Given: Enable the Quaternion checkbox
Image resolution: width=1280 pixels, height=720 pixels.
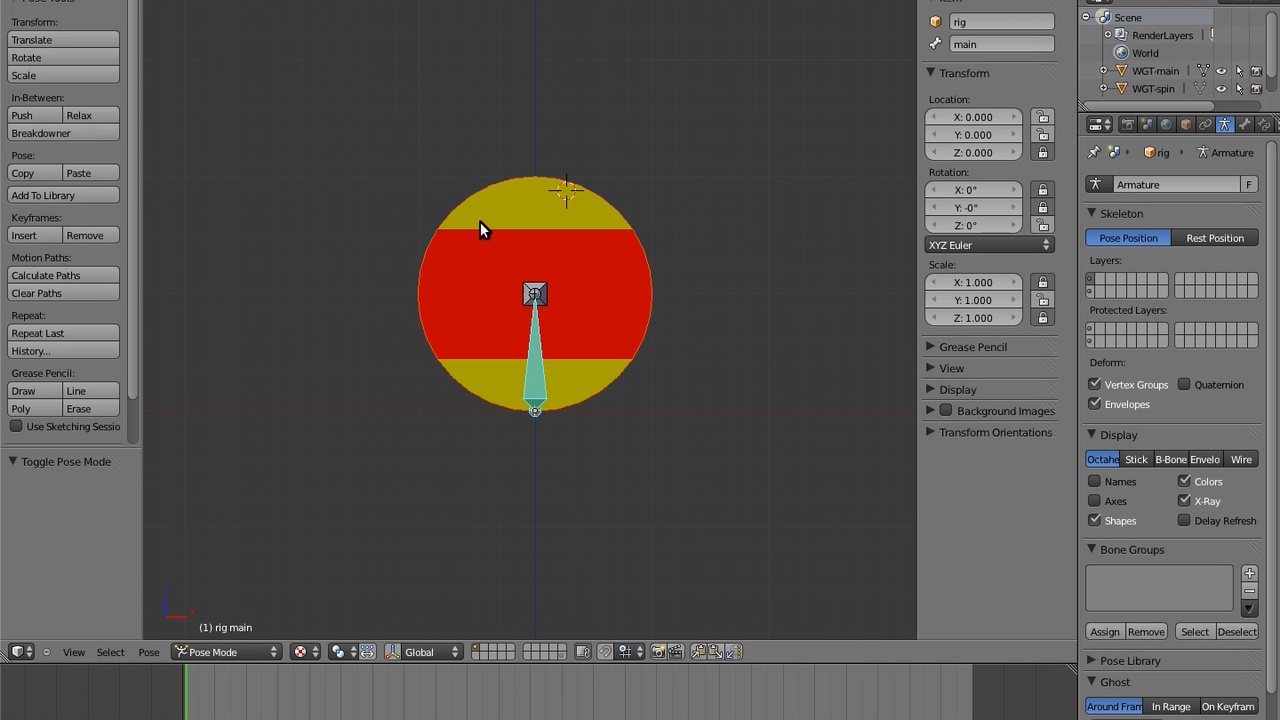Looking at the screenshot, I should point(1184,384).
